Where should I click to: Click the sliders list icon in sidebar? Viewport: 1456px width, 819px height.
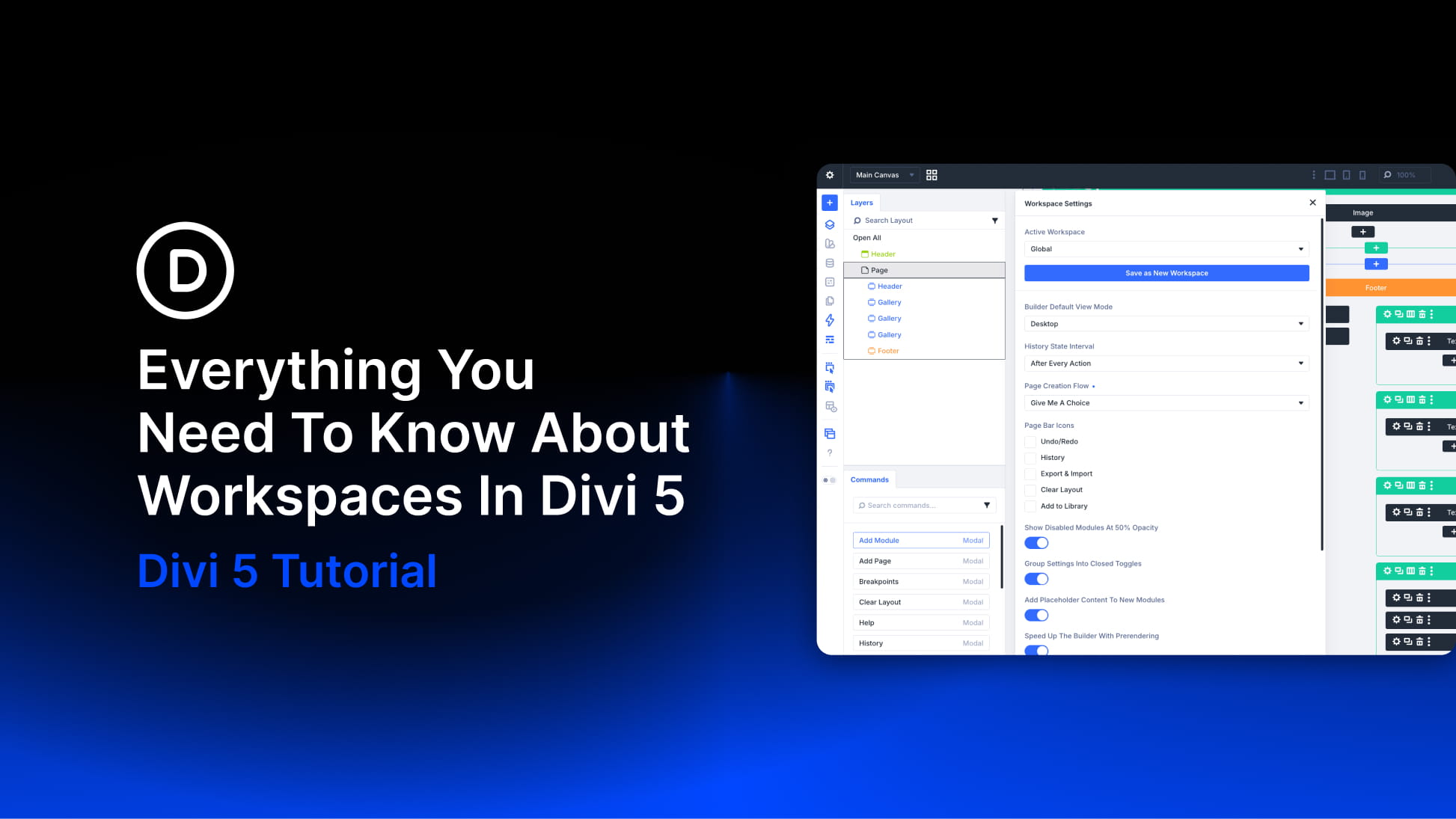click(830, 340)
